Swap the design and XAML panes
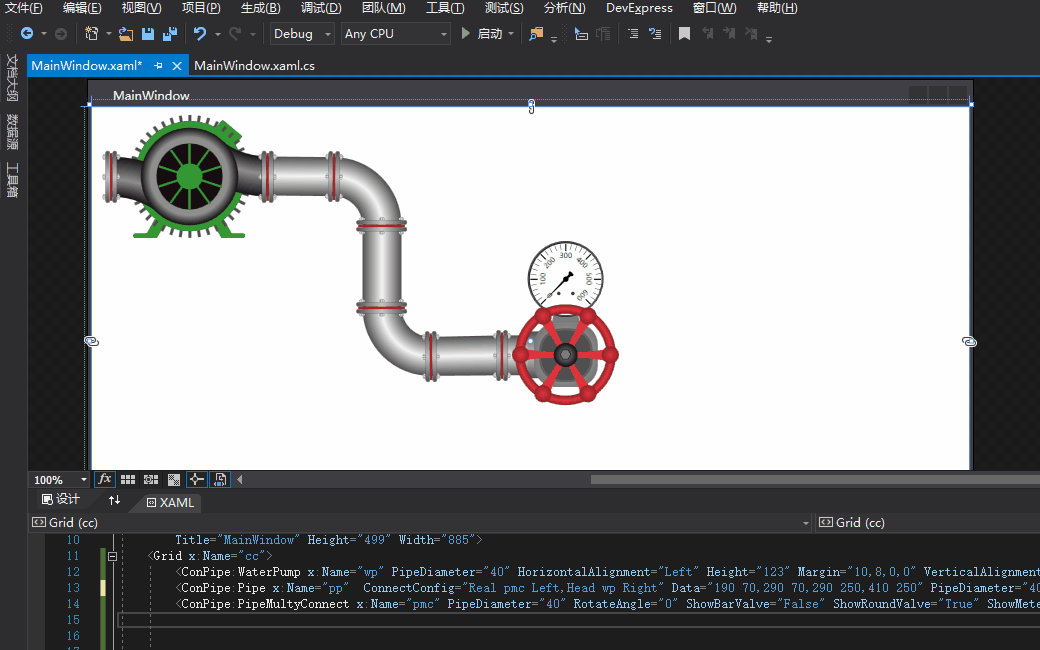 (114, 501)
